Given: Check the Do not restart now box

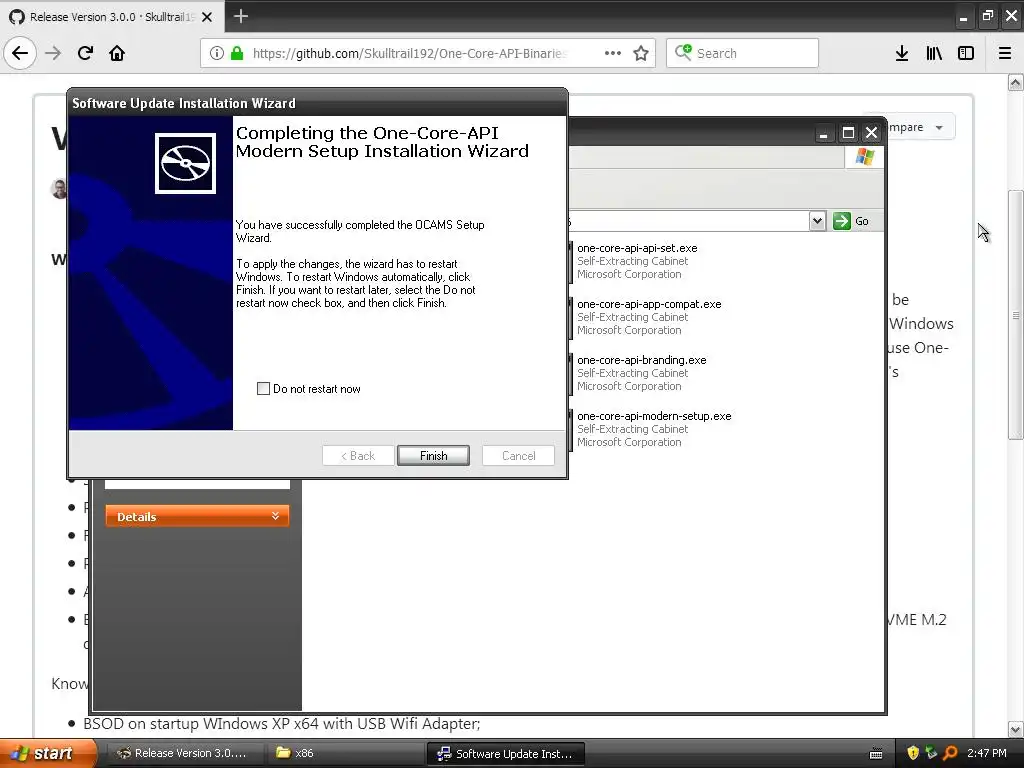Looking at the screenshot, I should click(x=263, y=389).
